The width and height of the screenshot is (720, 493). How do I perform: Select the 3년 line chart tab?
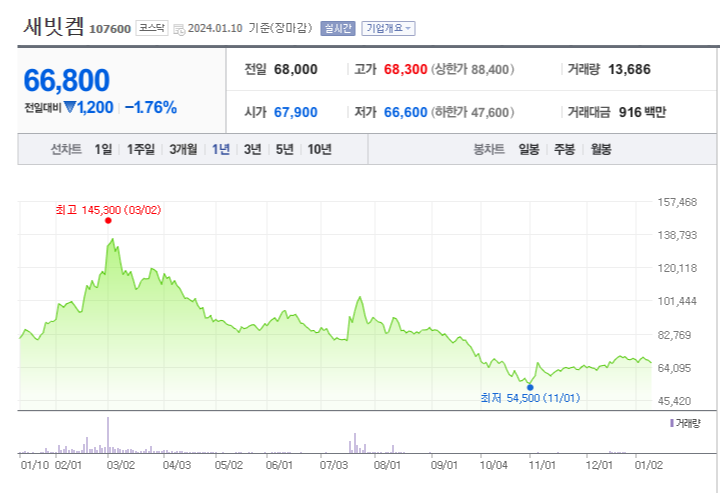253,149
